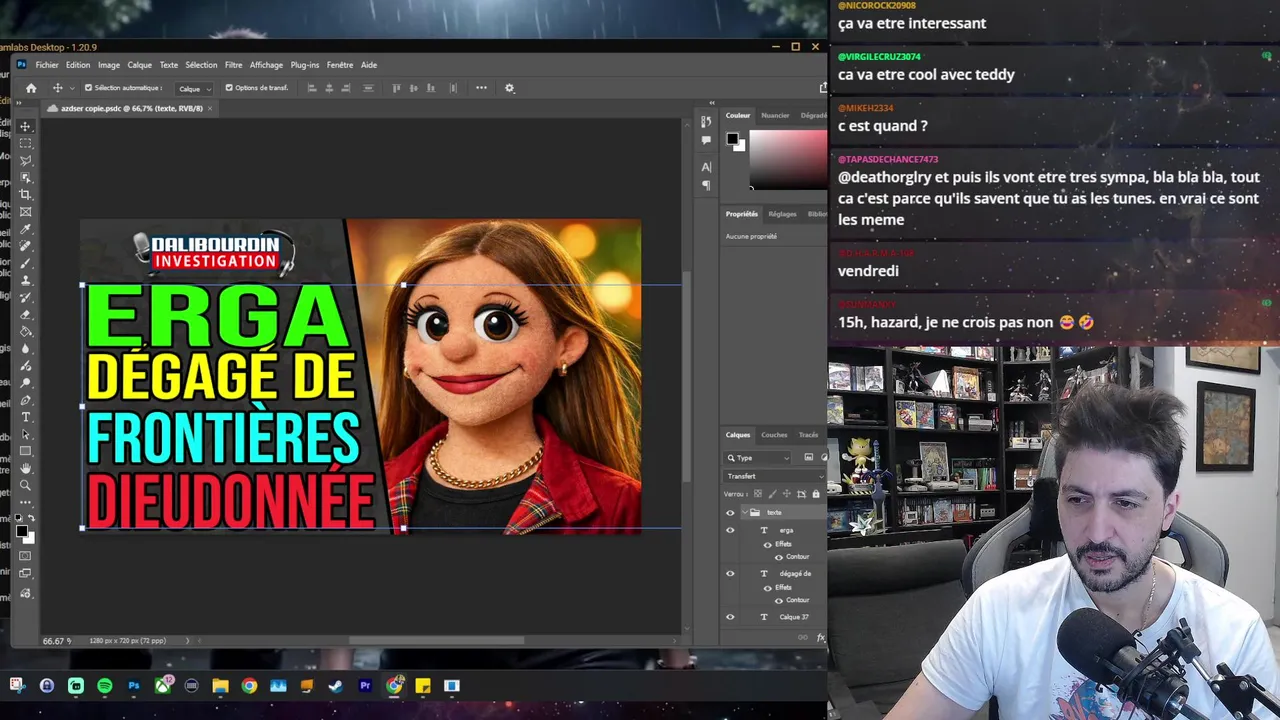This screenshot has width=1280, height=720.
Task: Uncheck Options de transf. checkbox
Action: 229,88
